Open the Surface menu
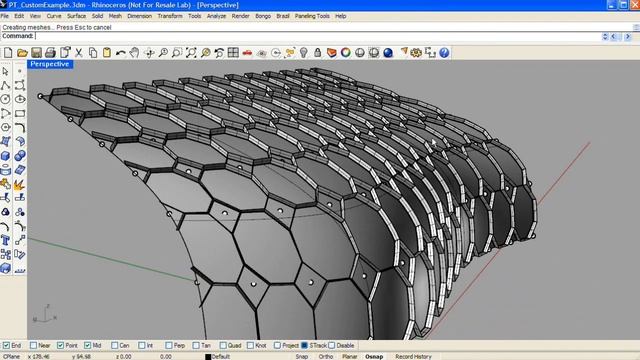 [76, 16]
